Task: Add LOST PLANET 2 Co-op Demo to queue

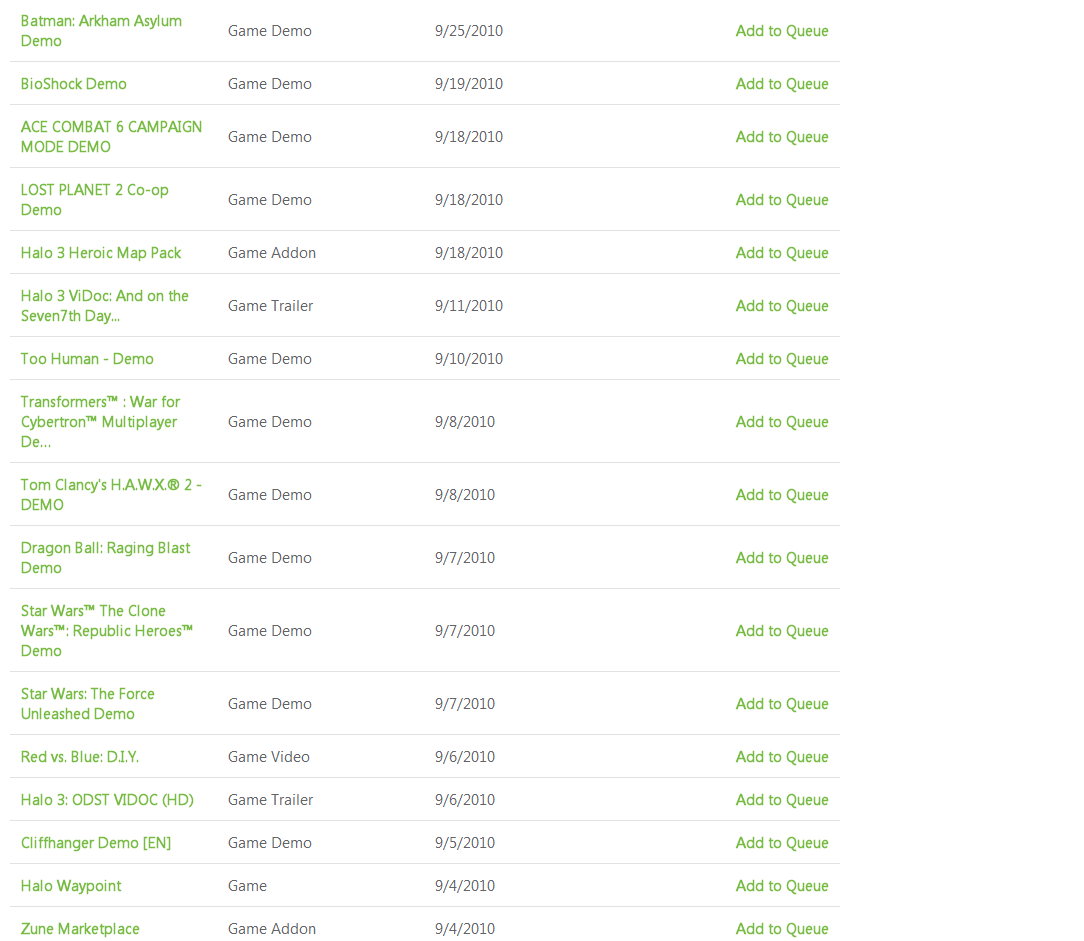Action: click(781, 200)
